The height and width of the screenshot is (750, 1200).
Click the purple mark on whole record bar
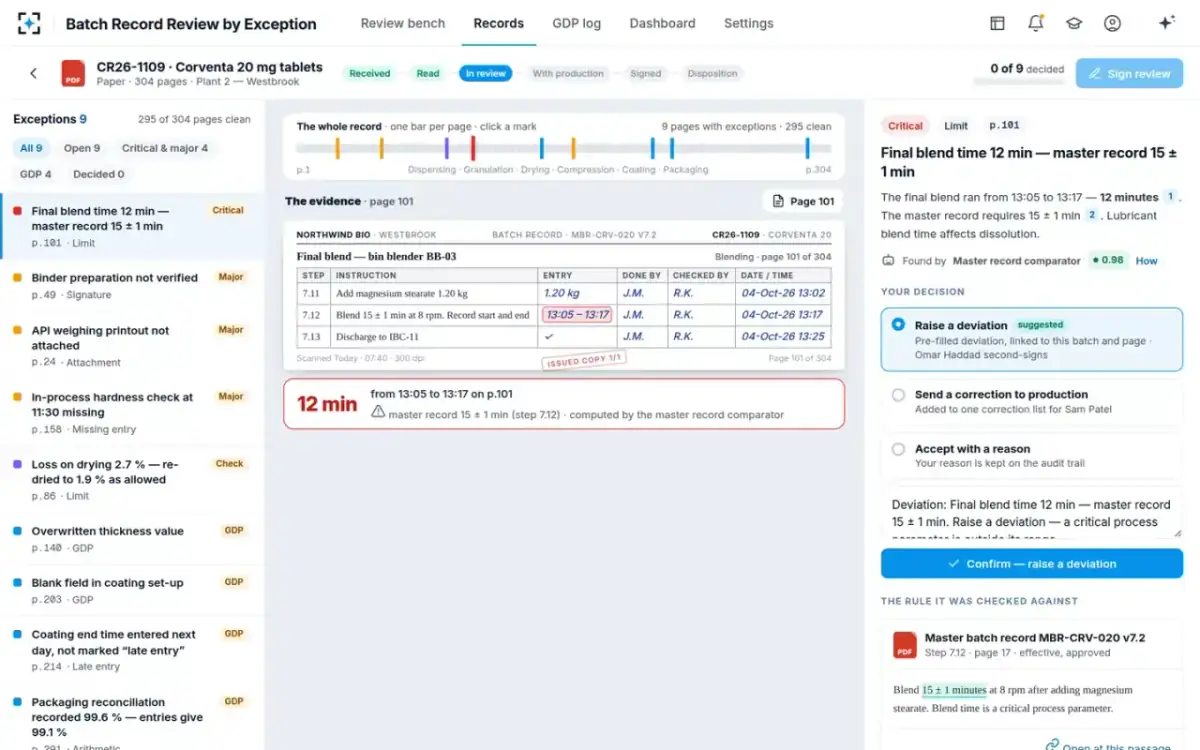tap(447, 149)
